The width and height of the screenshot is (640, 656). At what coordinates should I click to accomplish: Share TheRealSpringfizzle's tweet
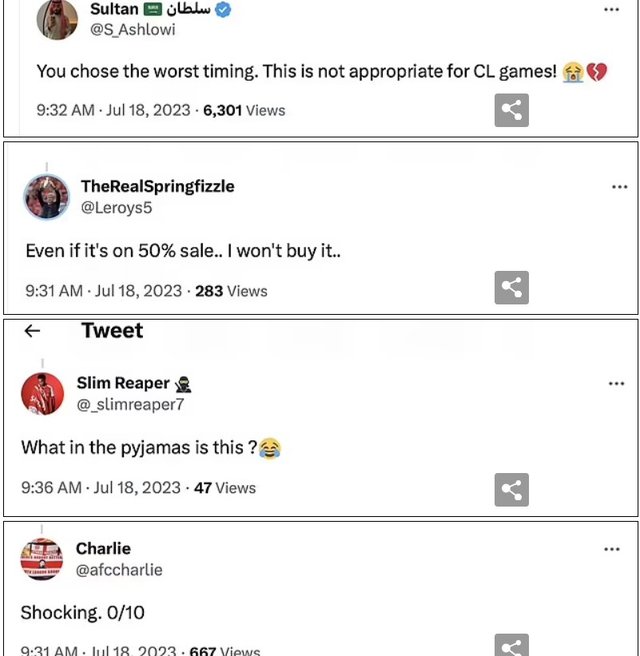coord(511,288)
